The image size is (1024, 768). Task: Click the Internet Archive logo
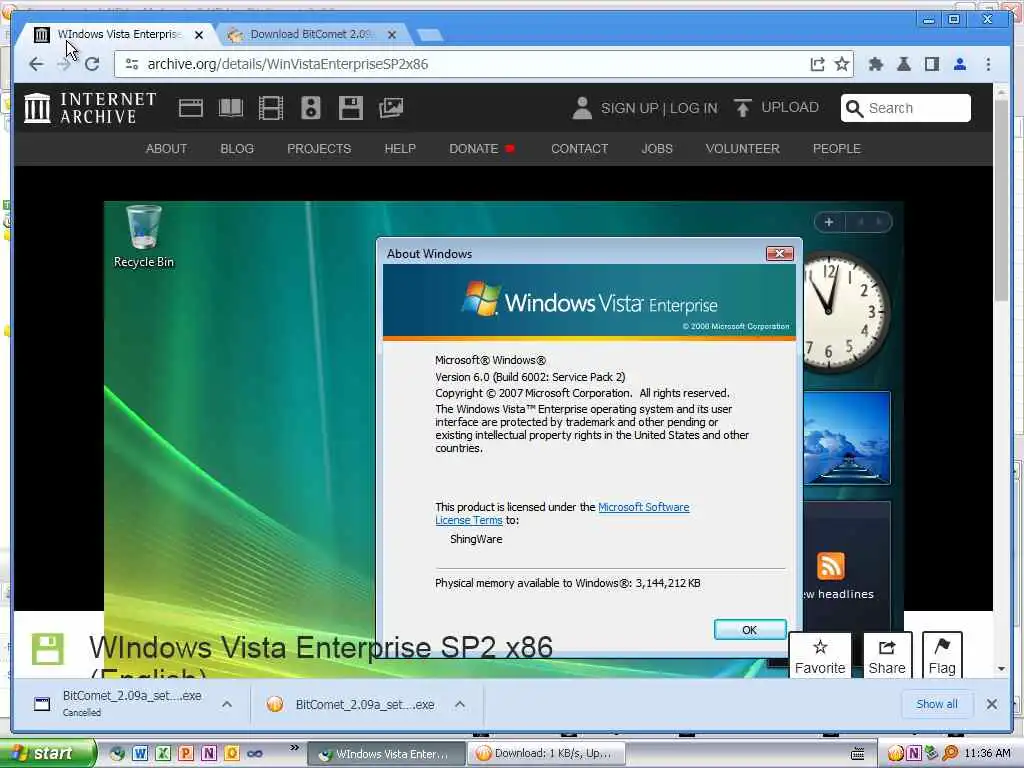click(x=90, y=108)
